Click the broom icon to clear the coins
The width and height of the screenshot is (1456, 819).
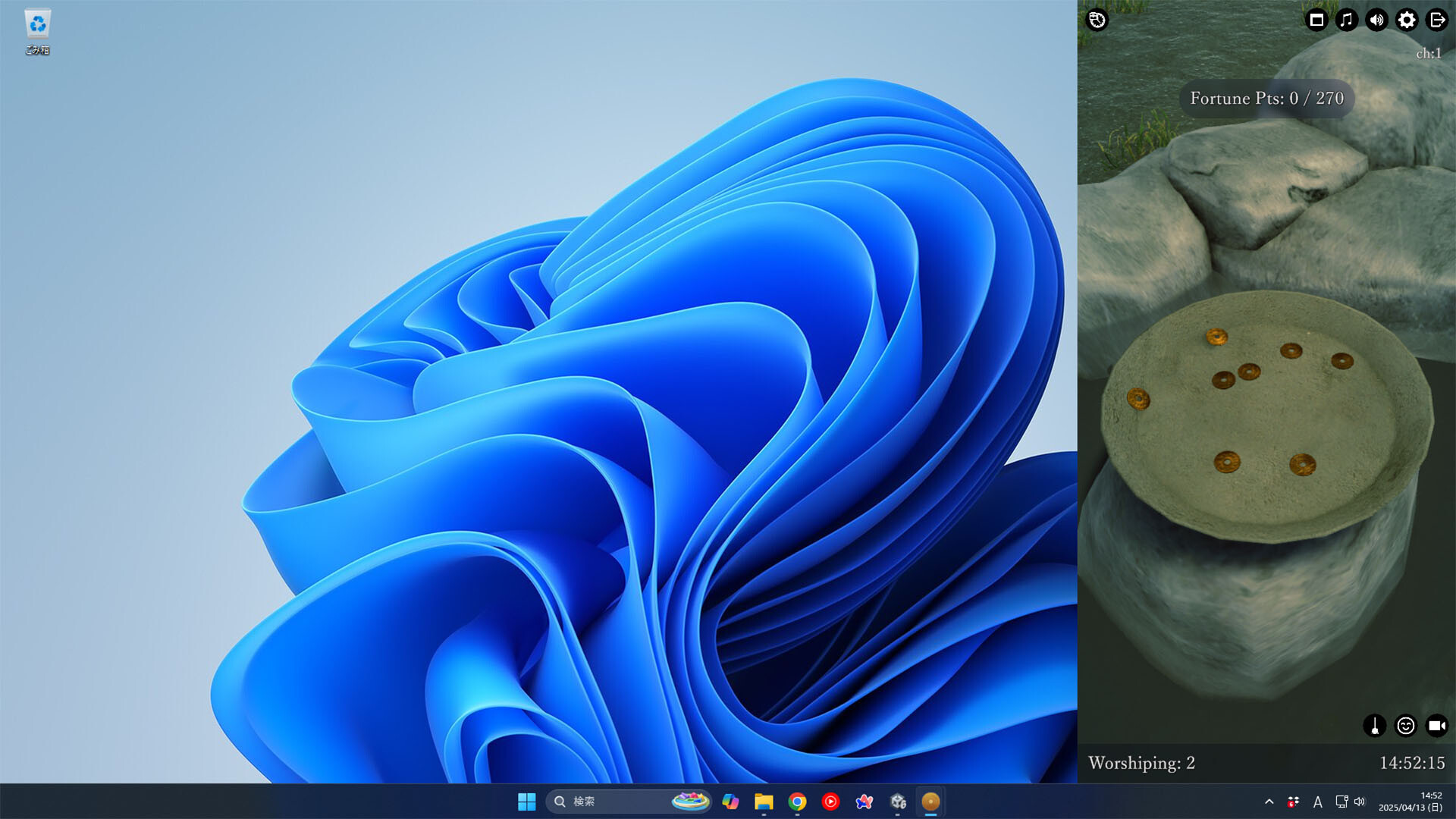[1375, 726]
